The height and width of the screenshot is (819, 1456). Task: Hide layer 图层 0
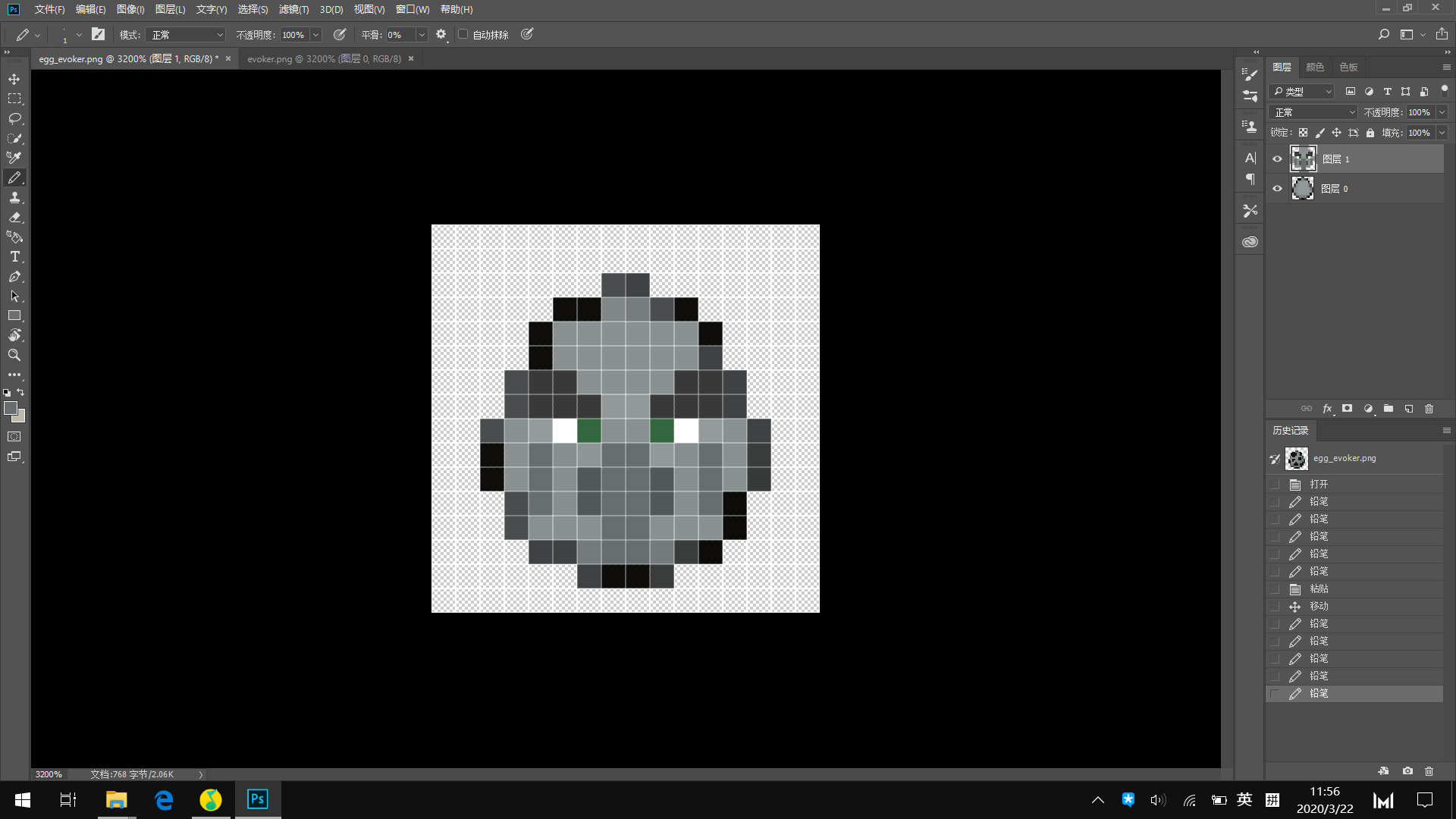tap(1277, 189)
